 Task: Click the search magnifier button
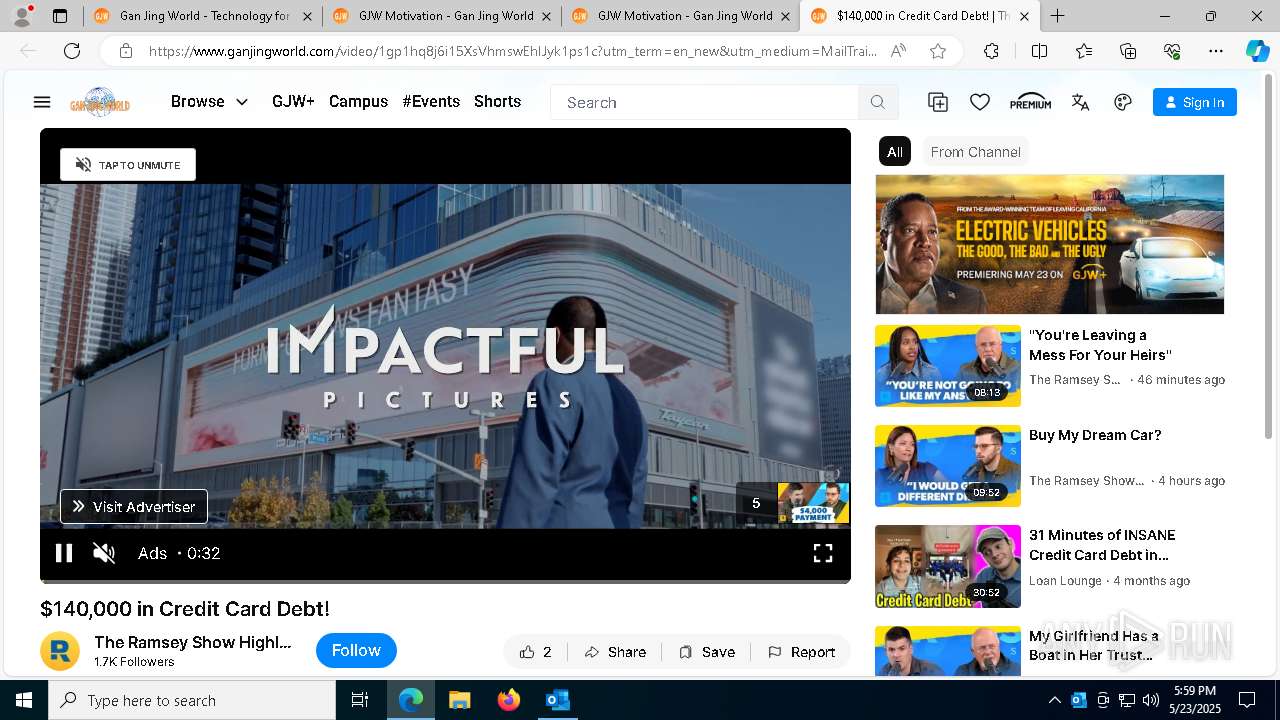[878, 102]
